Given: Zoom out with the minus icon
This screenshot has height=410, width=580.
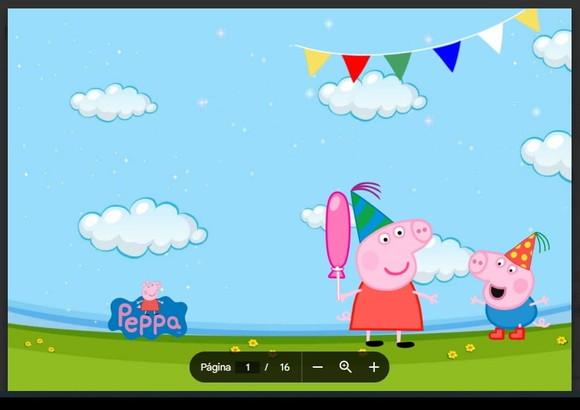Looking at the screenshot, I should [x=317, y=367].
